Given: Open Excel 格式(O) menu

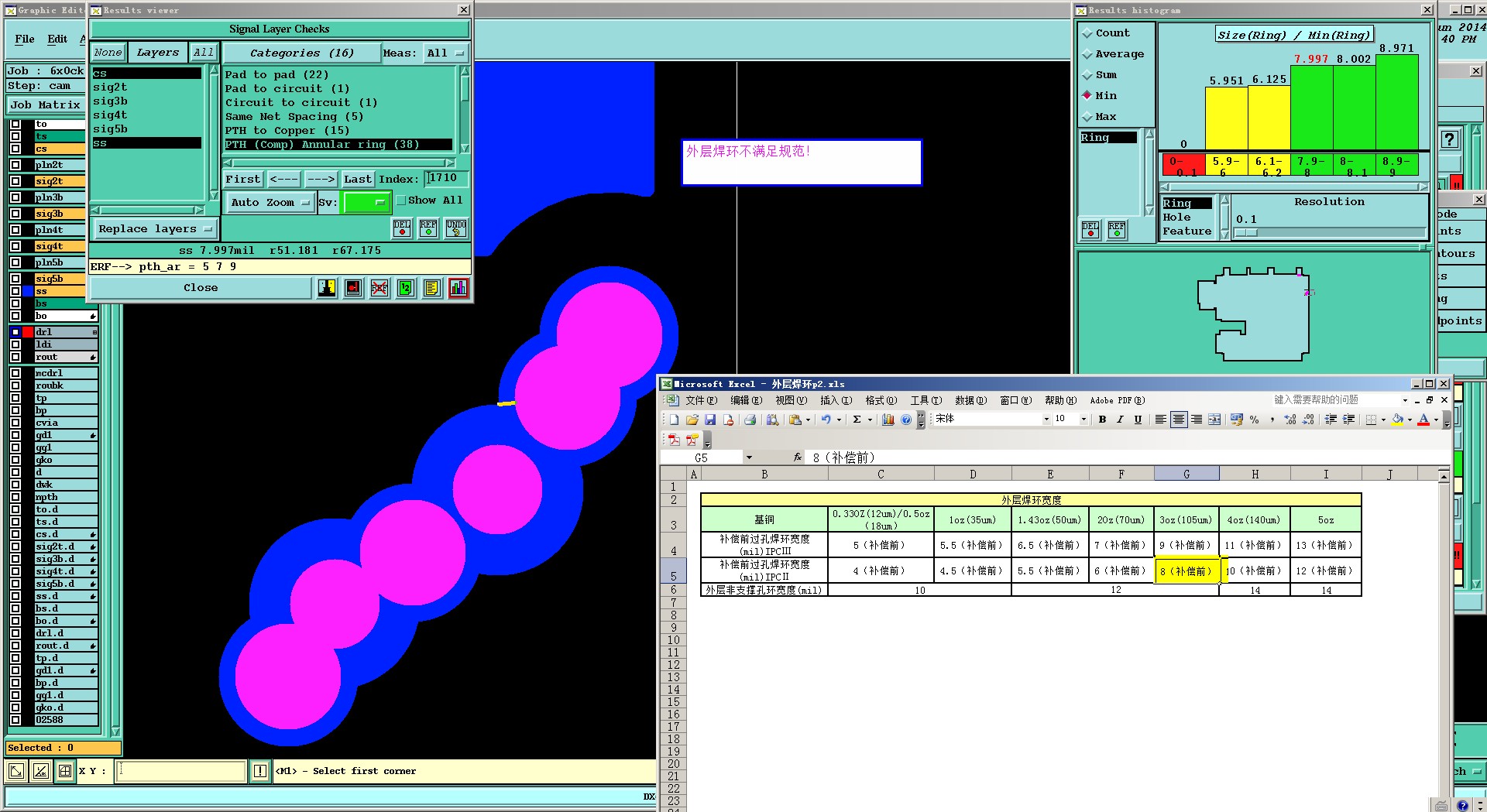Looking at the screenshot, I should tap(881, 400).
